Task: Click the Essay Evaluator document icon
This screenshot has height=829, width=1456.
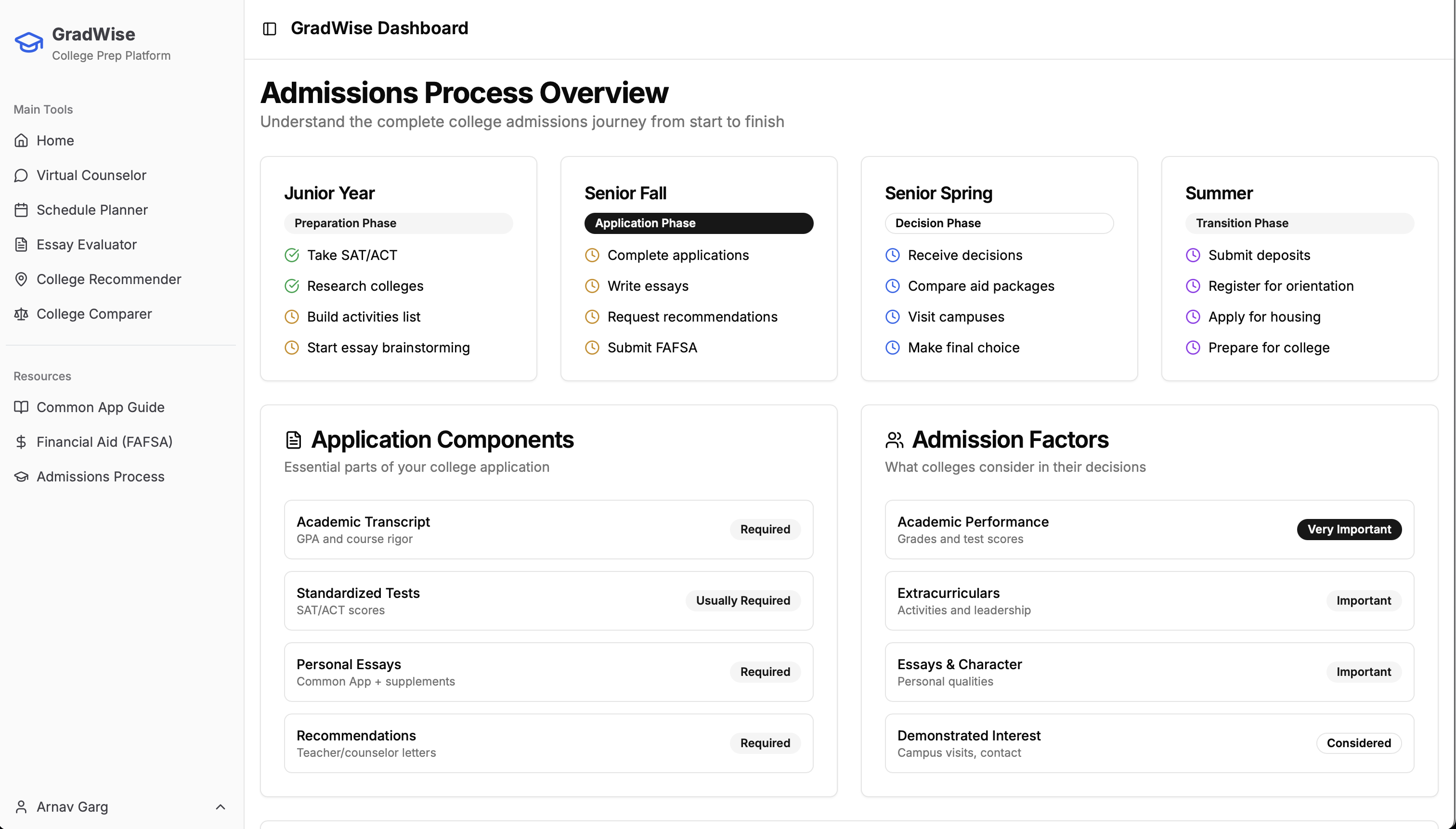Action: (x=21, y=245)
